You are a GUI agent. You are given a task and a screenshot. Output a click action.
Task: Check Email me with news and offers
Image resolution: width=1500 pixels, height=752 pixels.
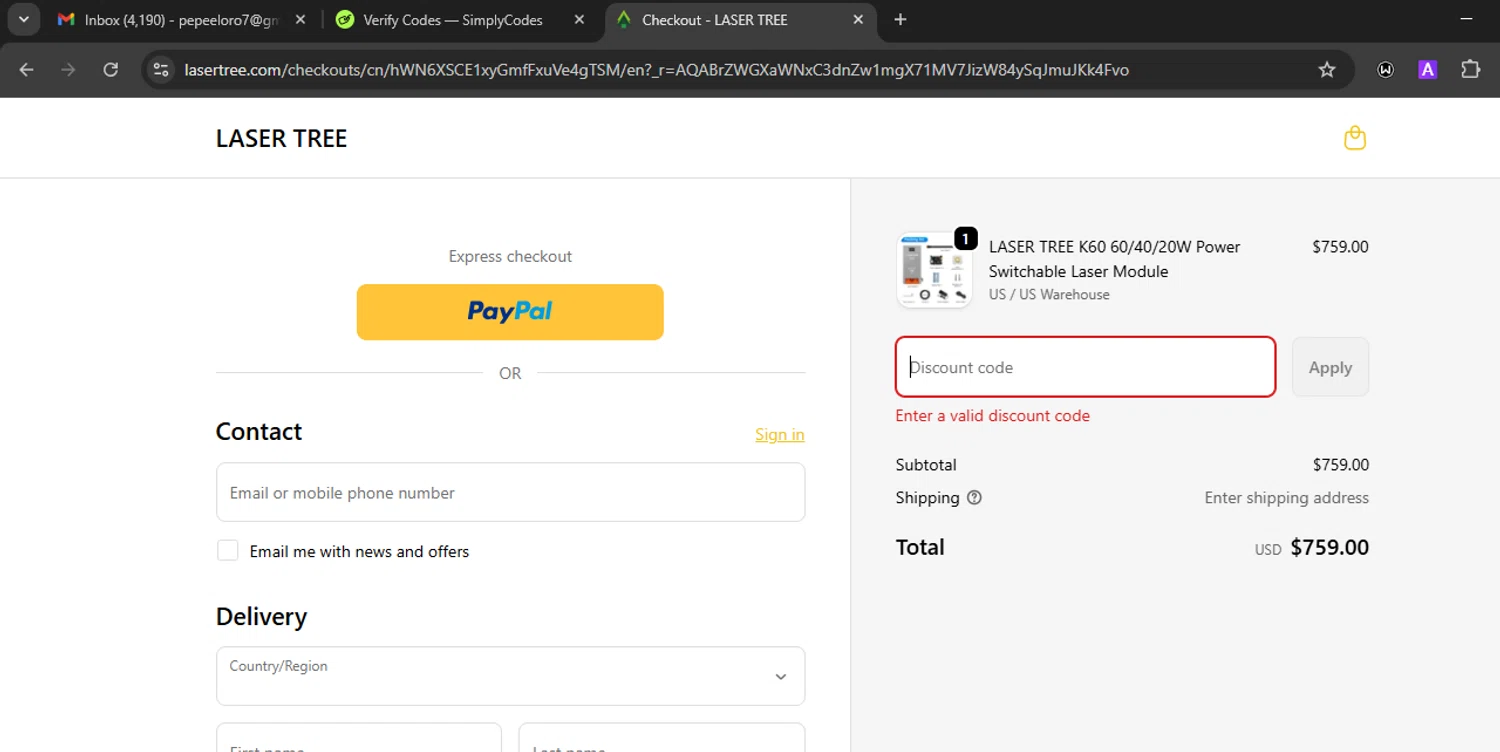(228, 551)
